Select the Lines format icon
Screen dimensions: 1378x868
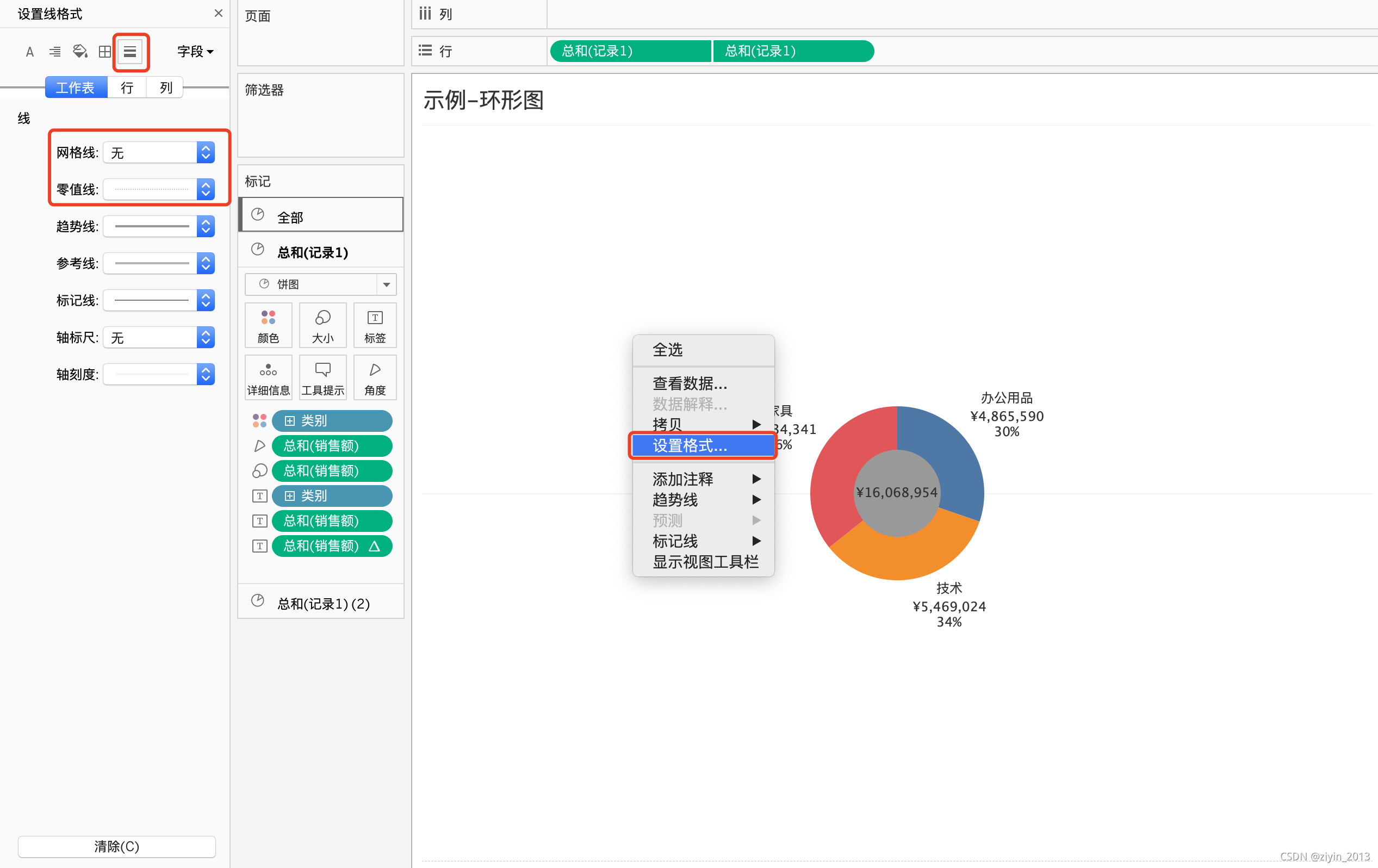click(131, 52)
